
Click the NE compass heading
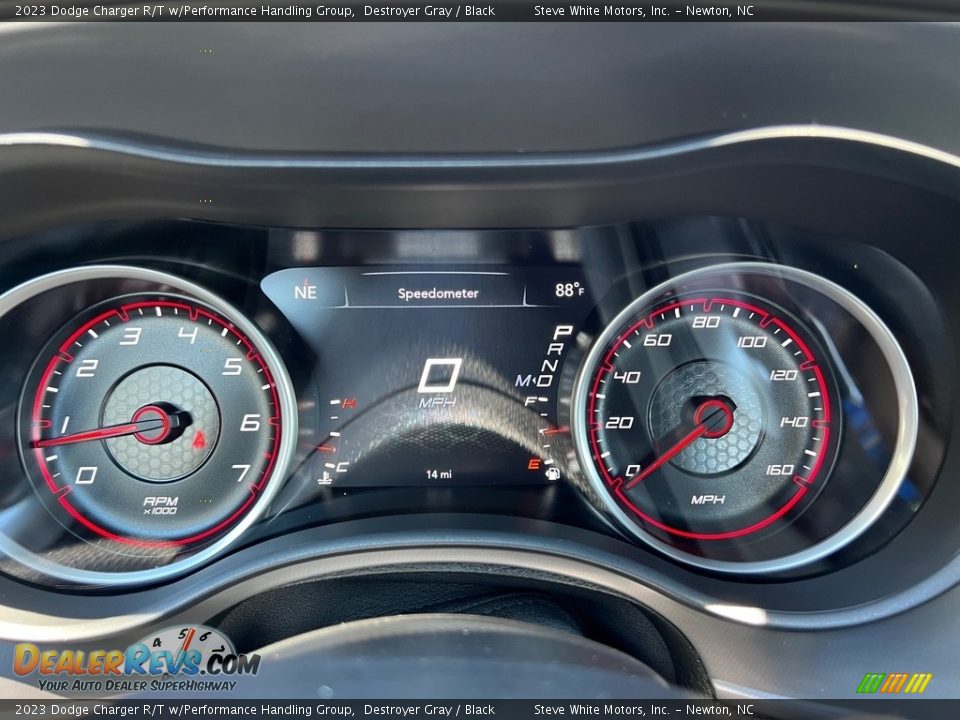[306, 293]
